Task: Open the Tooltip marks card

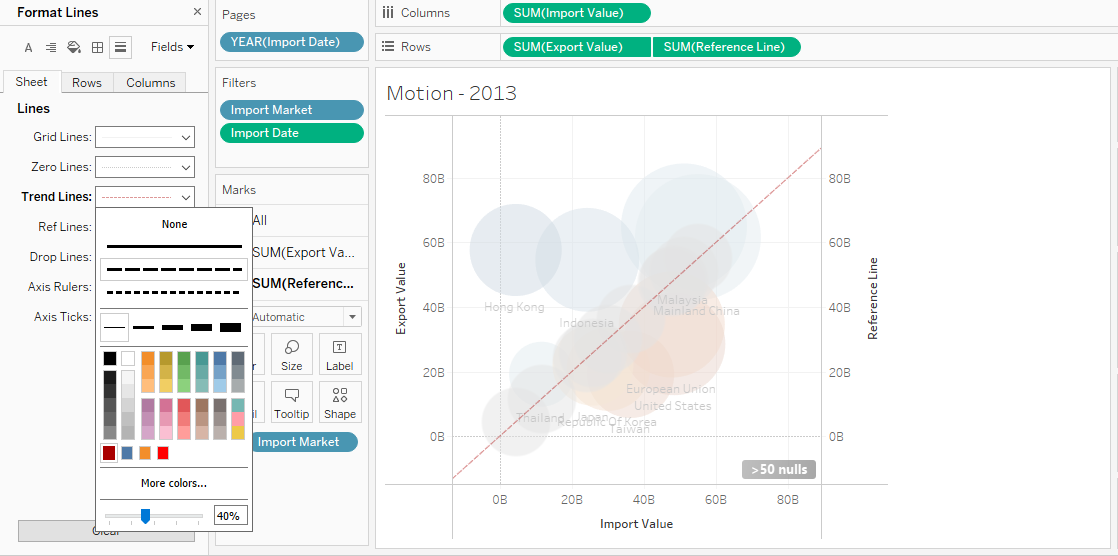Action: (292, 402)
